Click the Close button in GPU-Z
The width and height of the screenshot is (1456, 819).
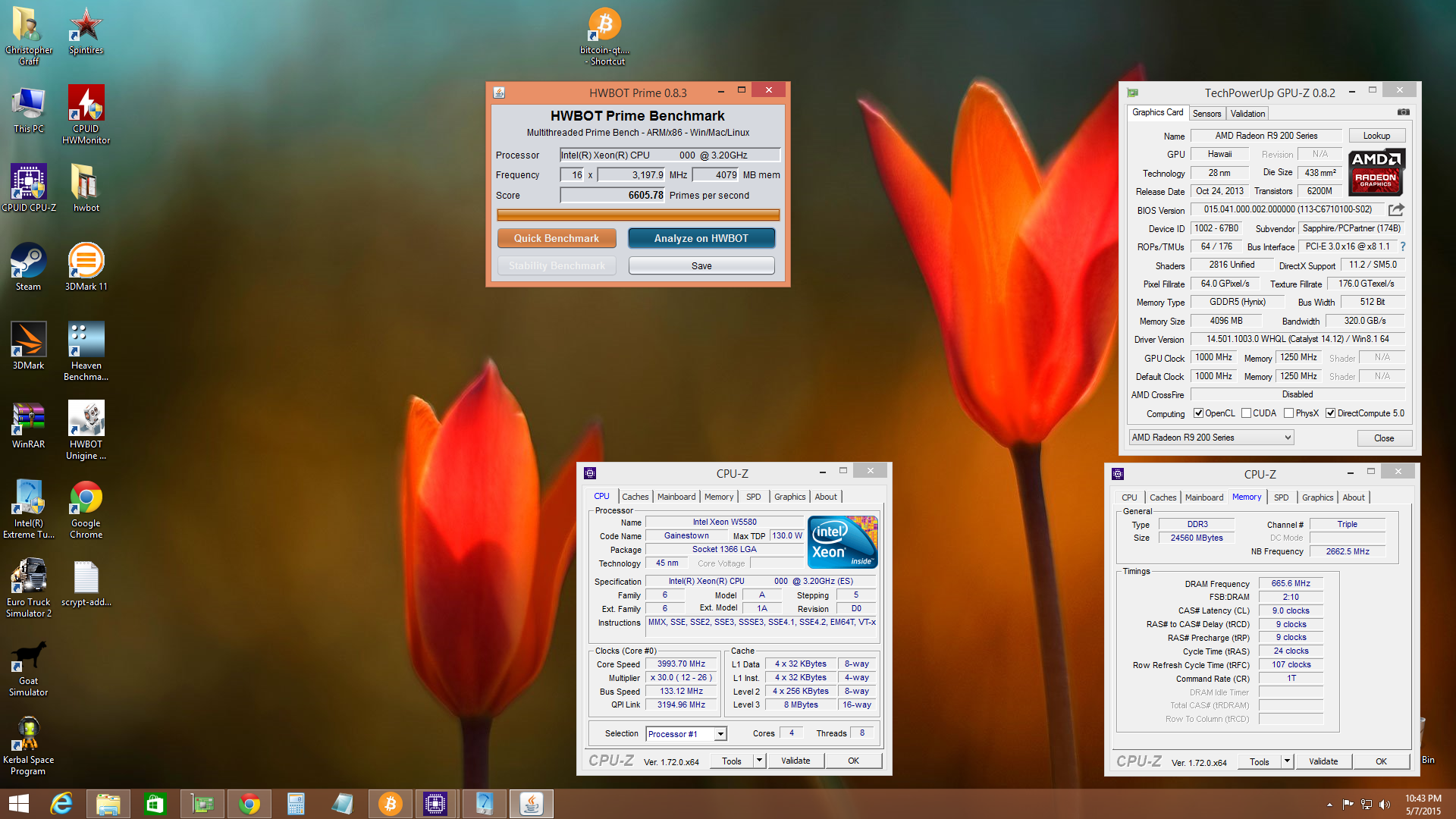coord(1384,438)
